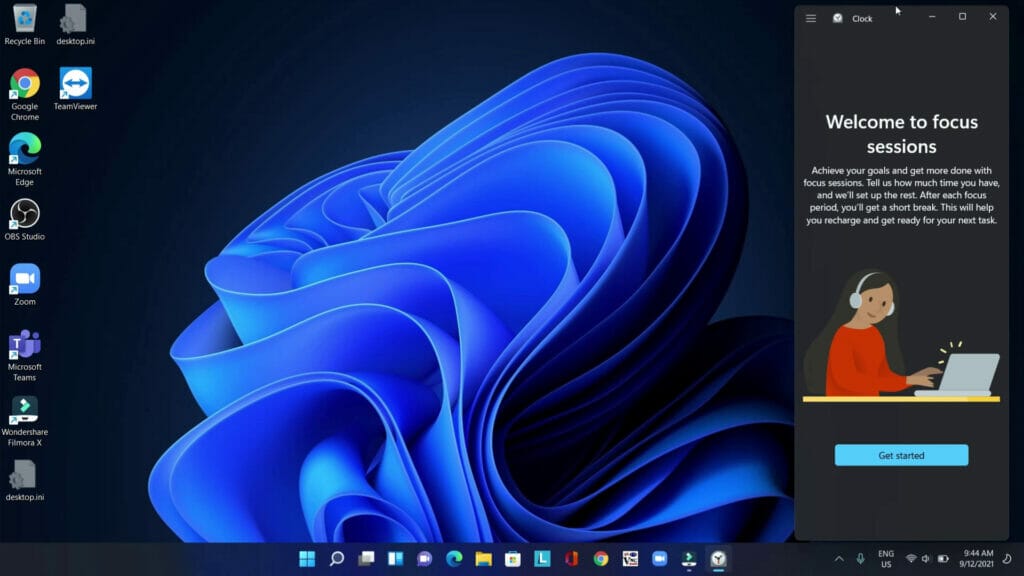The image size is (1024, 576).
Task: Click the taskbar Search icon
Action: [337, 557]
